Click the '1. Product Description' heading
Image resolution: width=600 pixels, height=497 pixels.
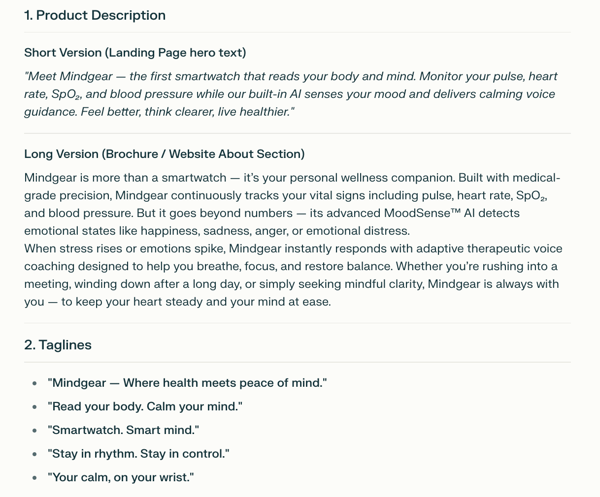pyautogui.click(x=95, y=15)
